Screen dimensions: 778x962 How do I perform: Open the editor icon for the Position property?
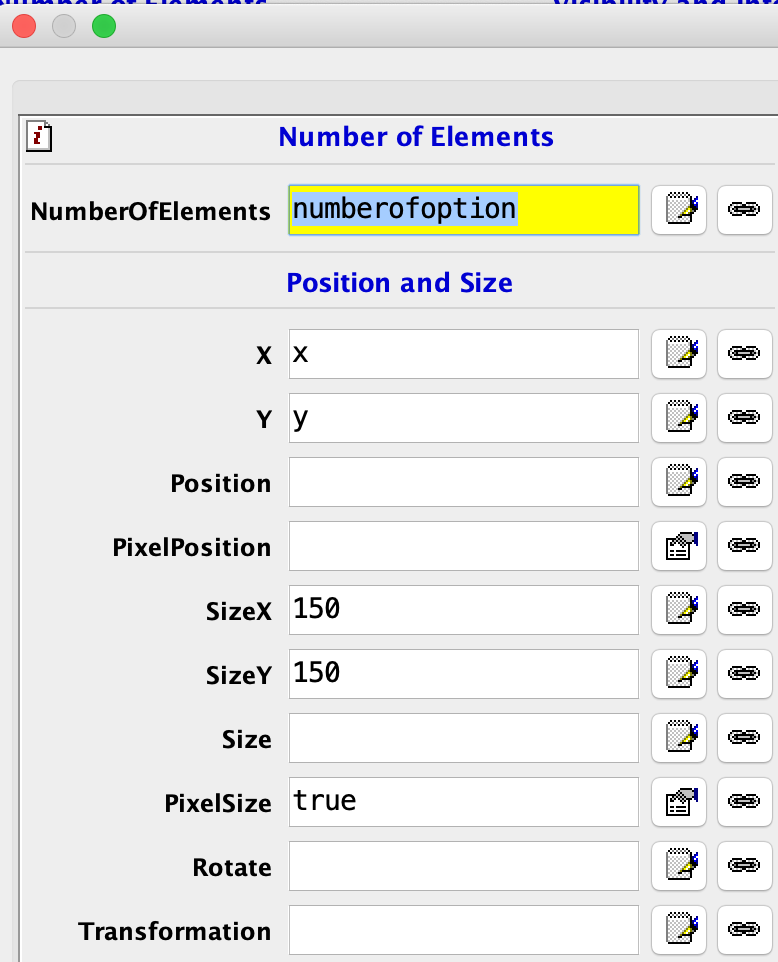(x=679, y=482)
